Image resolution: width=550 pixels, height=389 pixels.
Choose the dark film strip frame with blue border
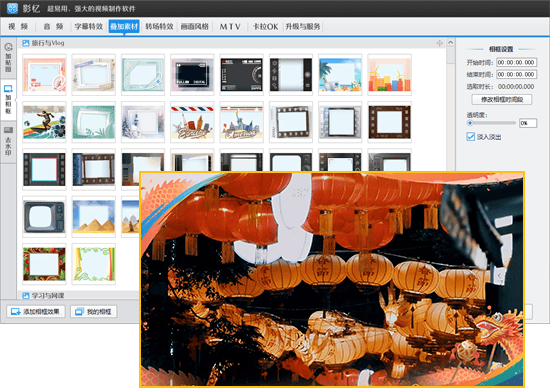click(x=44, y=169)
